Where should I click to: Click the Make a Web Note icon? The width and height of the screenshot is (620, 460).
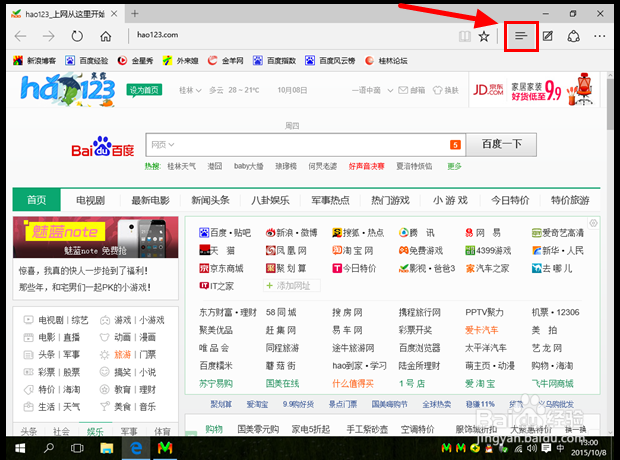pyautogui.click(x=548, y=36)
